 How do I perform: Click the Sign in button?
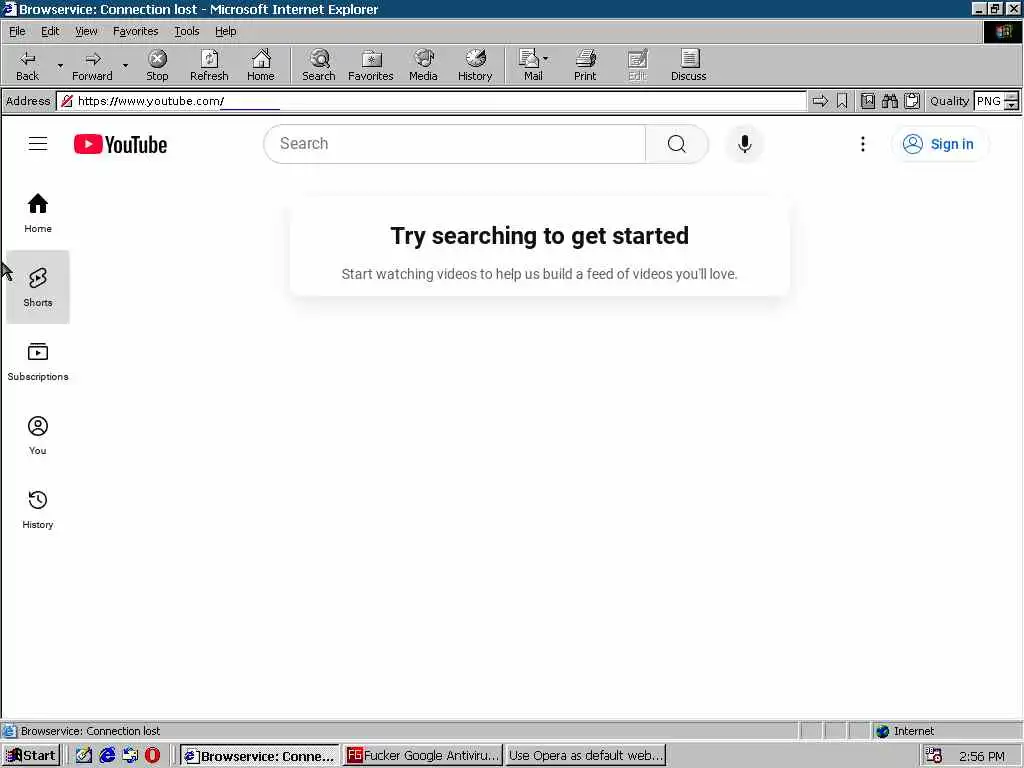pos(939,144)
